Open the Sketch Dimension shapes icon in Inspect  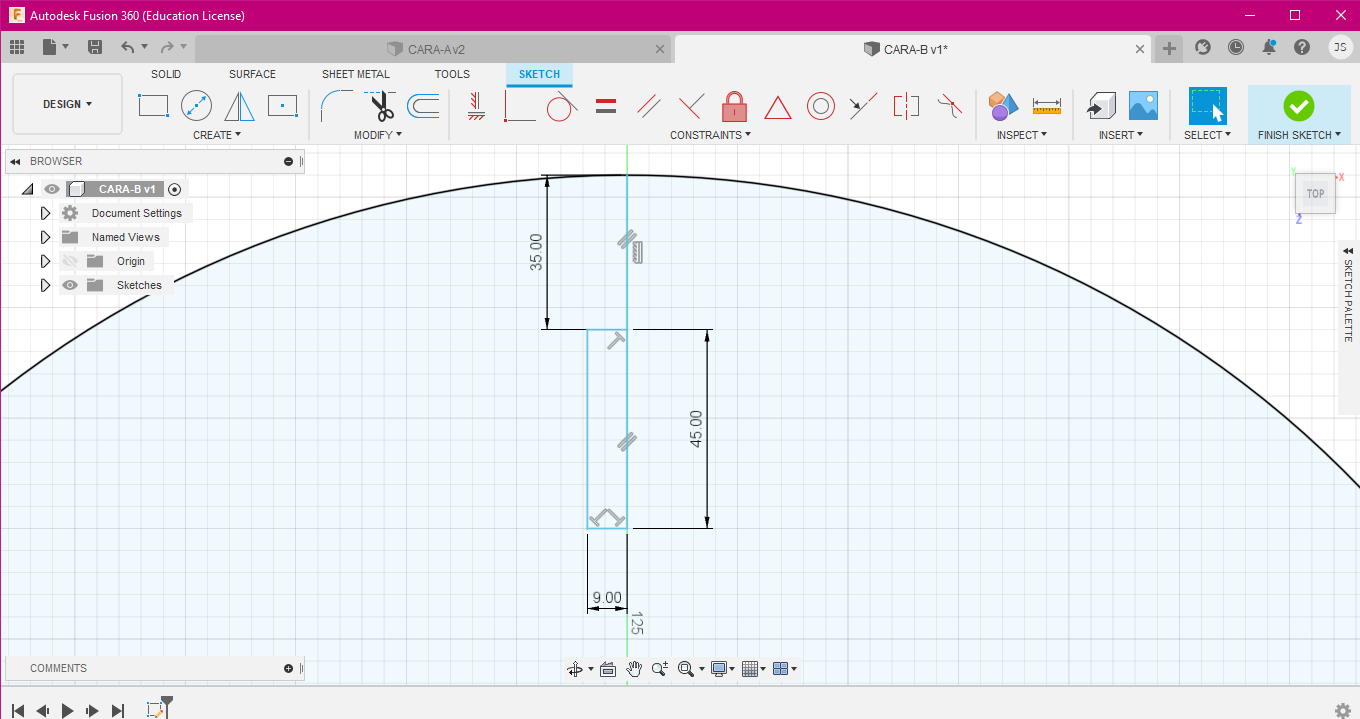pyautogui.click(x=1003, y=105)
